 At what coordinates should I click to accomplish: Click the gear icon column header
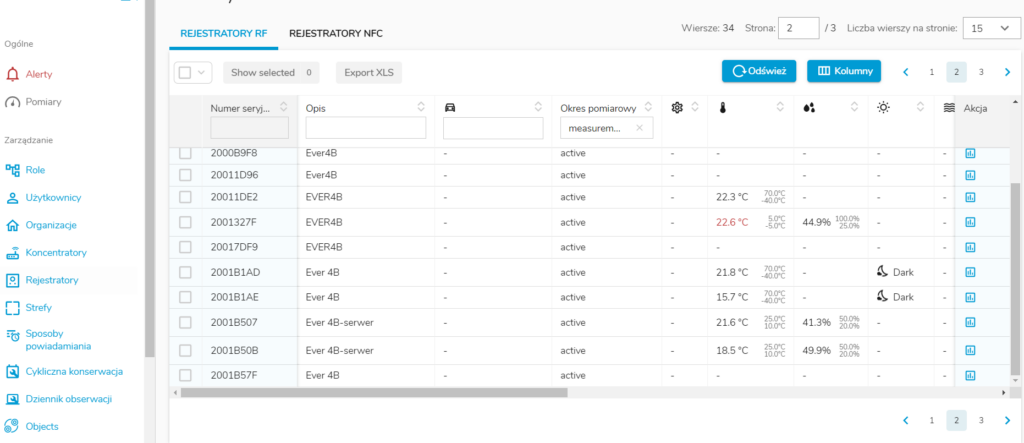tap(677, 107)
